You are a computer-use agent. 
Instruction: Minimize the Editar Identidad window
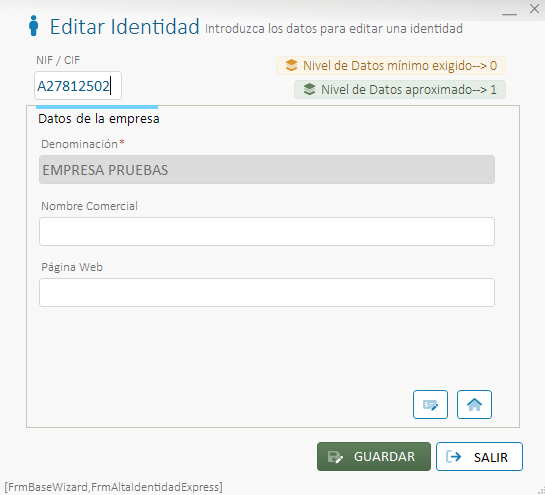(509, 14)
